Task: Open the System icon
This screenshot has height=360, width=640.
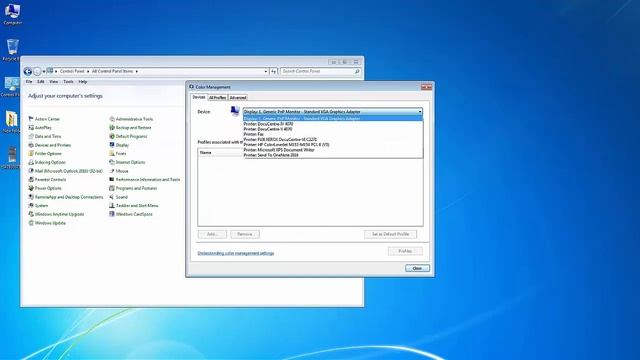Action: coord(31,205)
